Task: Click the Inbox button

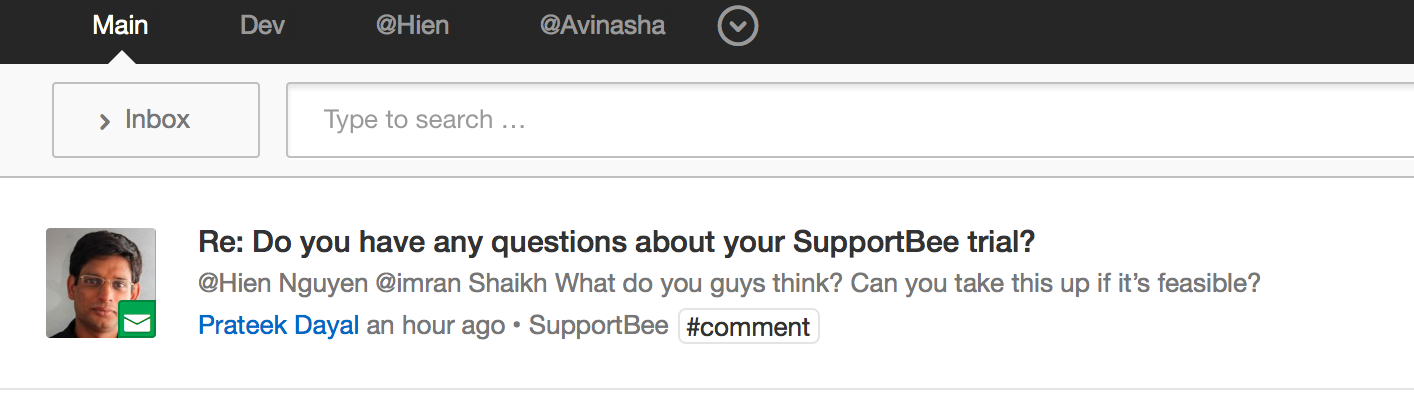Action: [x=156, y=120]
